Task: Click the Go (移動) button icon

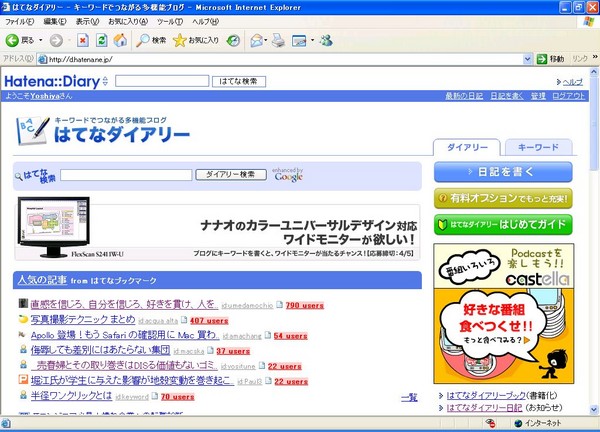Action: point(542,59)
